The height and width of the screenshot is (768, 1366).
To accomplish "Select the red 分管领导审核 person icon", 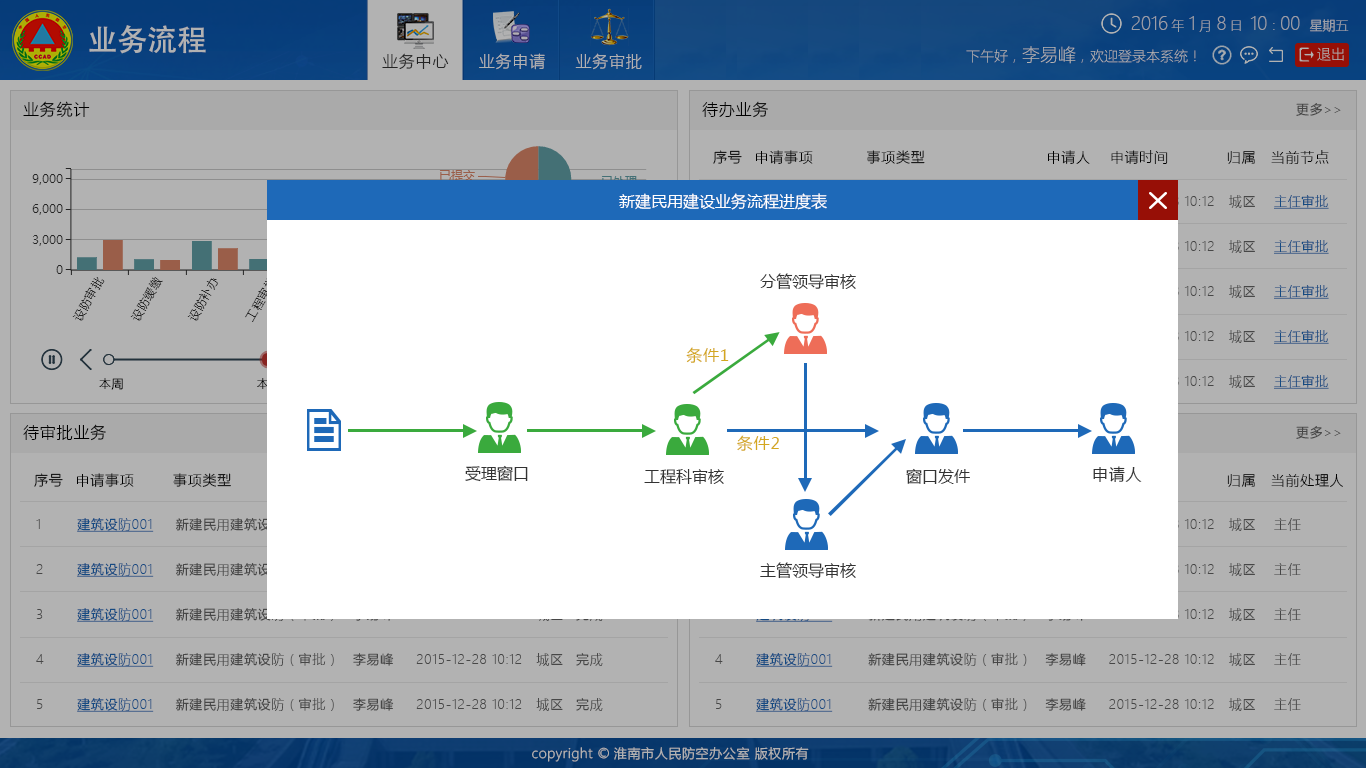I will 805,328.
